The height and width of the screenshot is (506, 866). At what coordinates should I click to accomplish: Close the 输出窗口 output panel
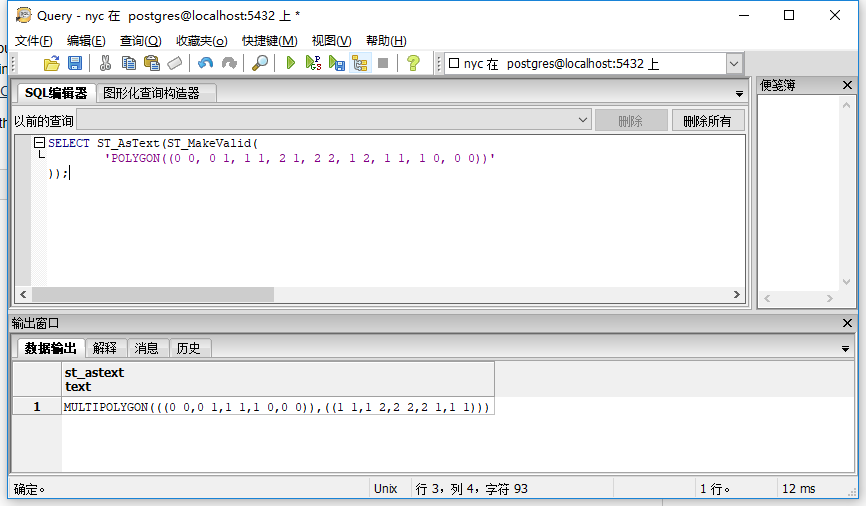tap(847, 323)
